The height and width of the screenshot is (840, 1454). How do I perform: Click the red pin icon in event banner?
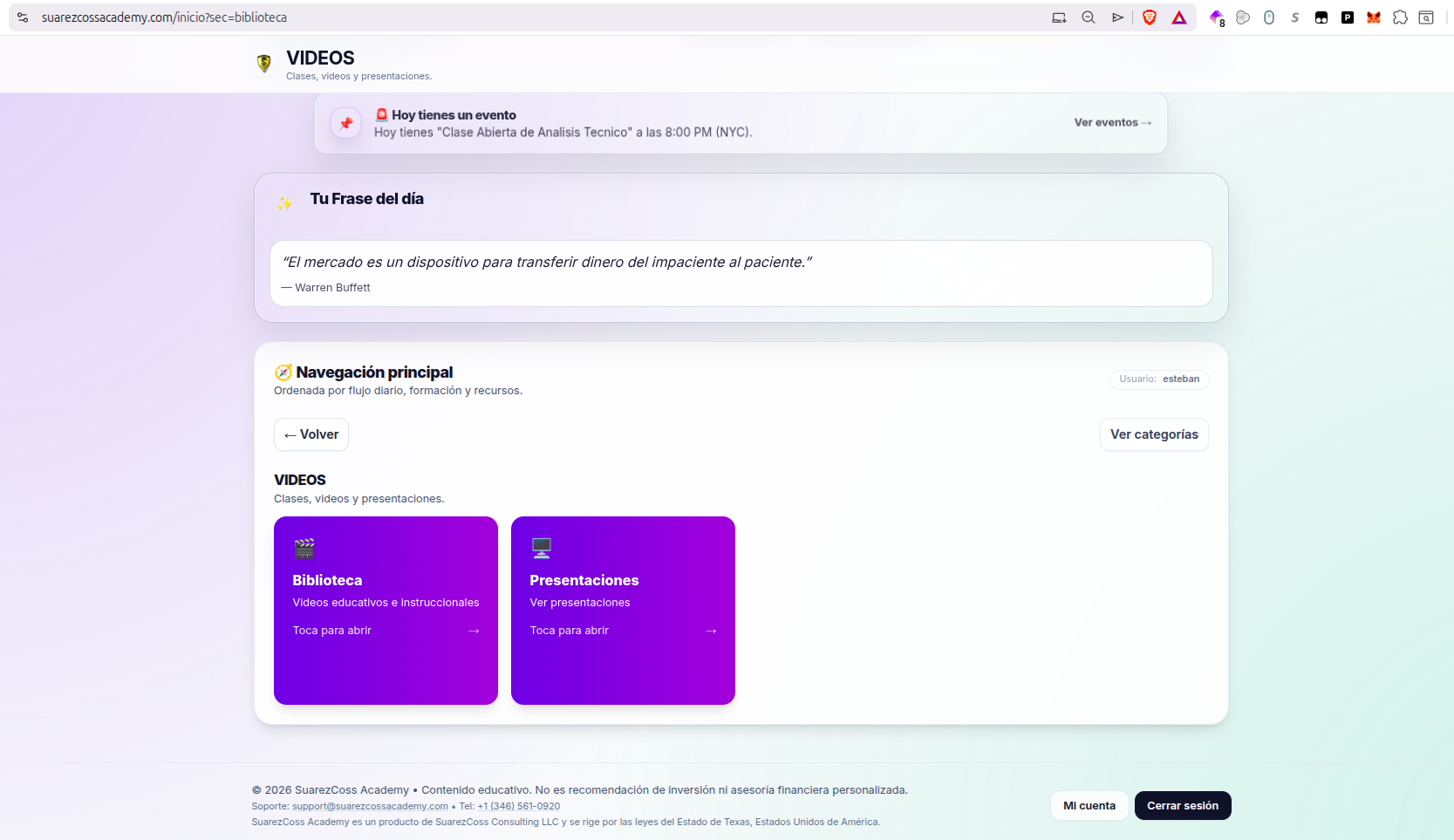[346, 123]
